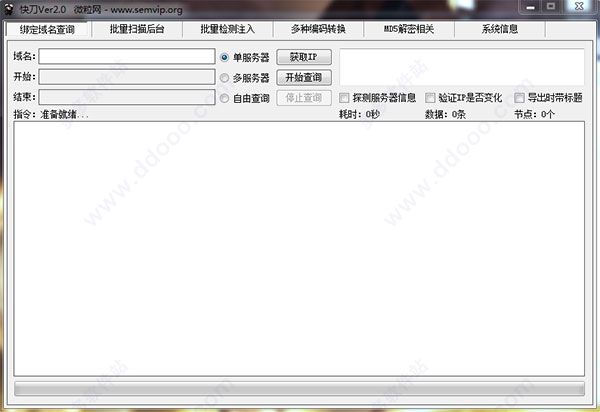The image size is (600, 412).
Task: Click the 耗时: 0秒 status text
Action: pos(359,114)
